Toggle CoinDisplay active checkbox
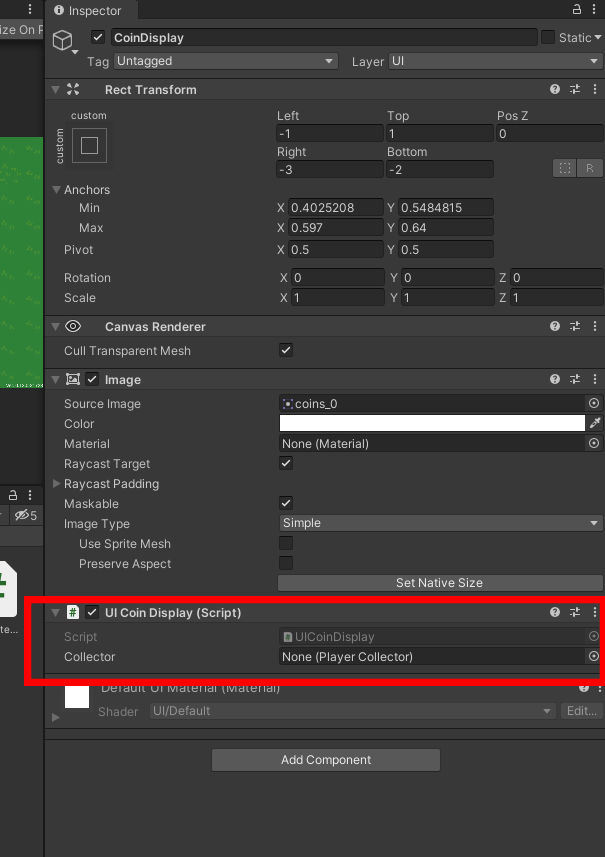This screenshot has height=857, width=605. 98,37
